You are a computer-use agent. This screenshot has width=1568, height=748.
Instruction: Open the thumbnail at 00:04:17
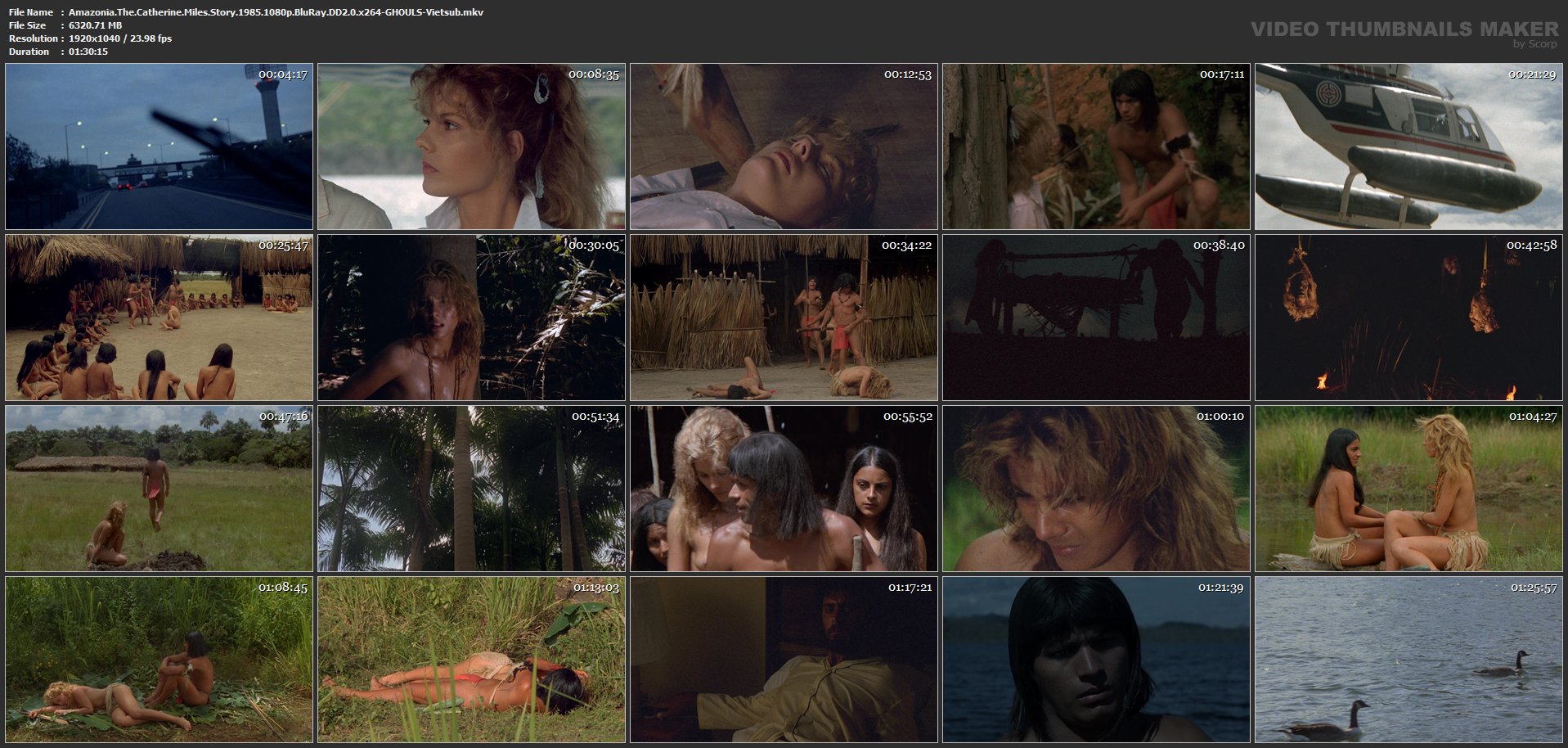point(159,146)
